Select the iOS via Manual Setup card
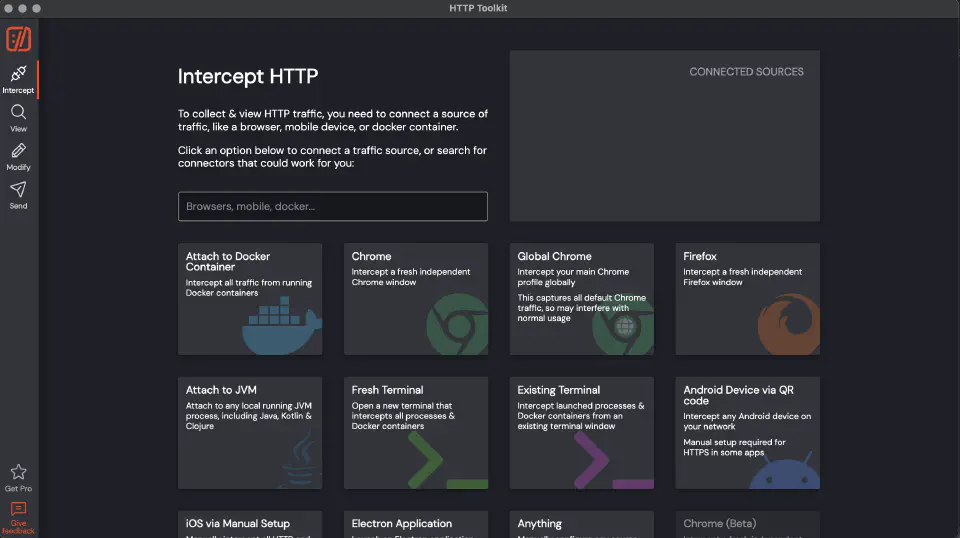The width and height of the screenshot is (960, 538). tap(250, 525)
